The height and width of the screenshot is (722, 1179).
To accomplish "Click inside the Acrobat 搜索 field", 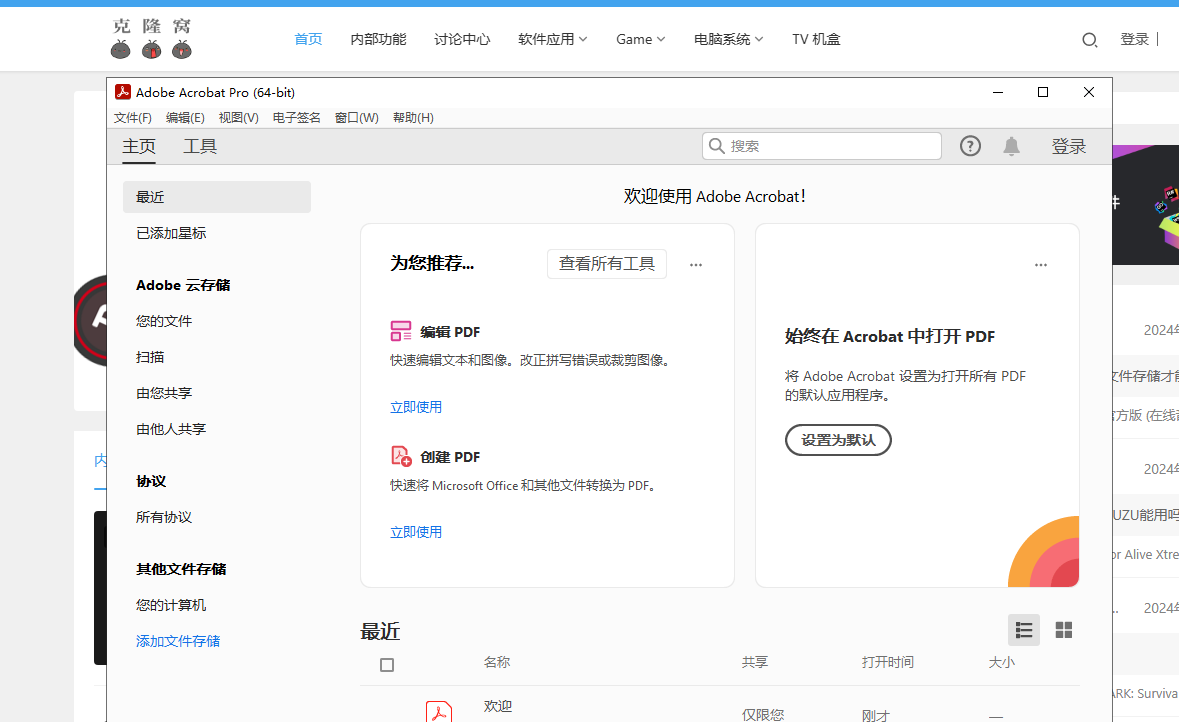I will tap(822, 146).
